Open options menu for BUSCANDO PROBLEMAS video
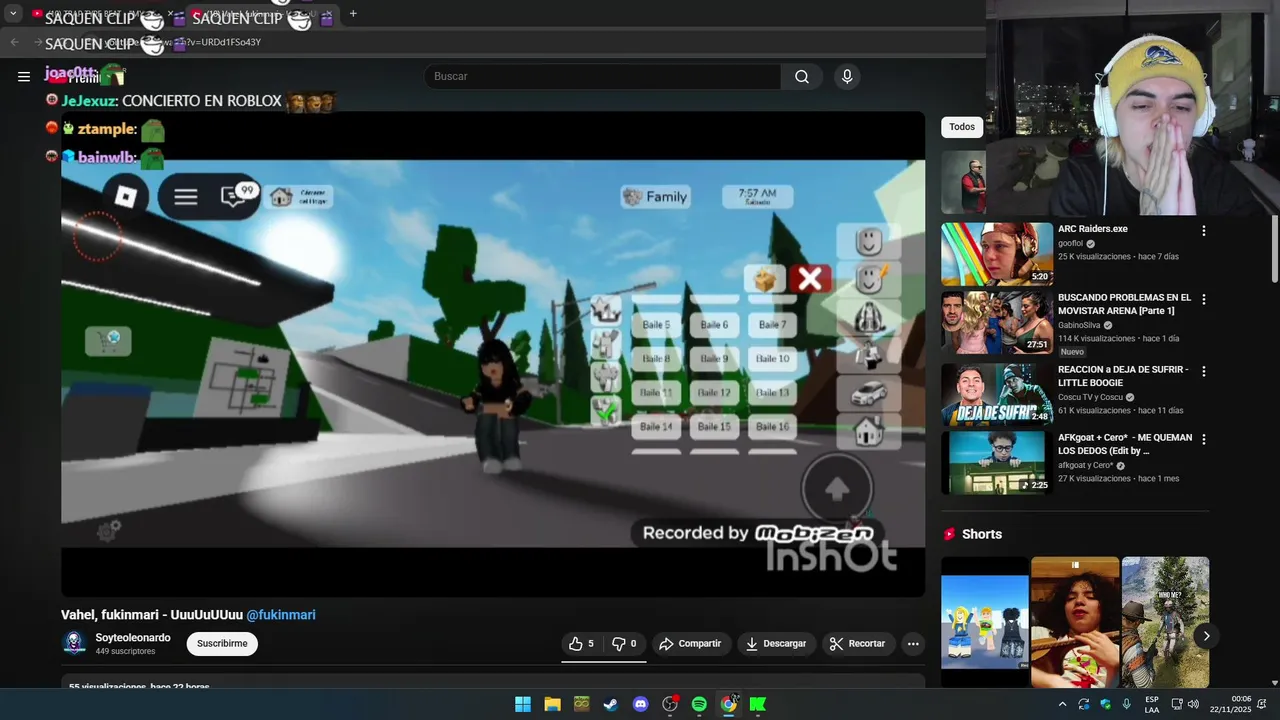The width and height of the screenshot is (1280, 720). pyautogui.click(x=1204, y=300)
